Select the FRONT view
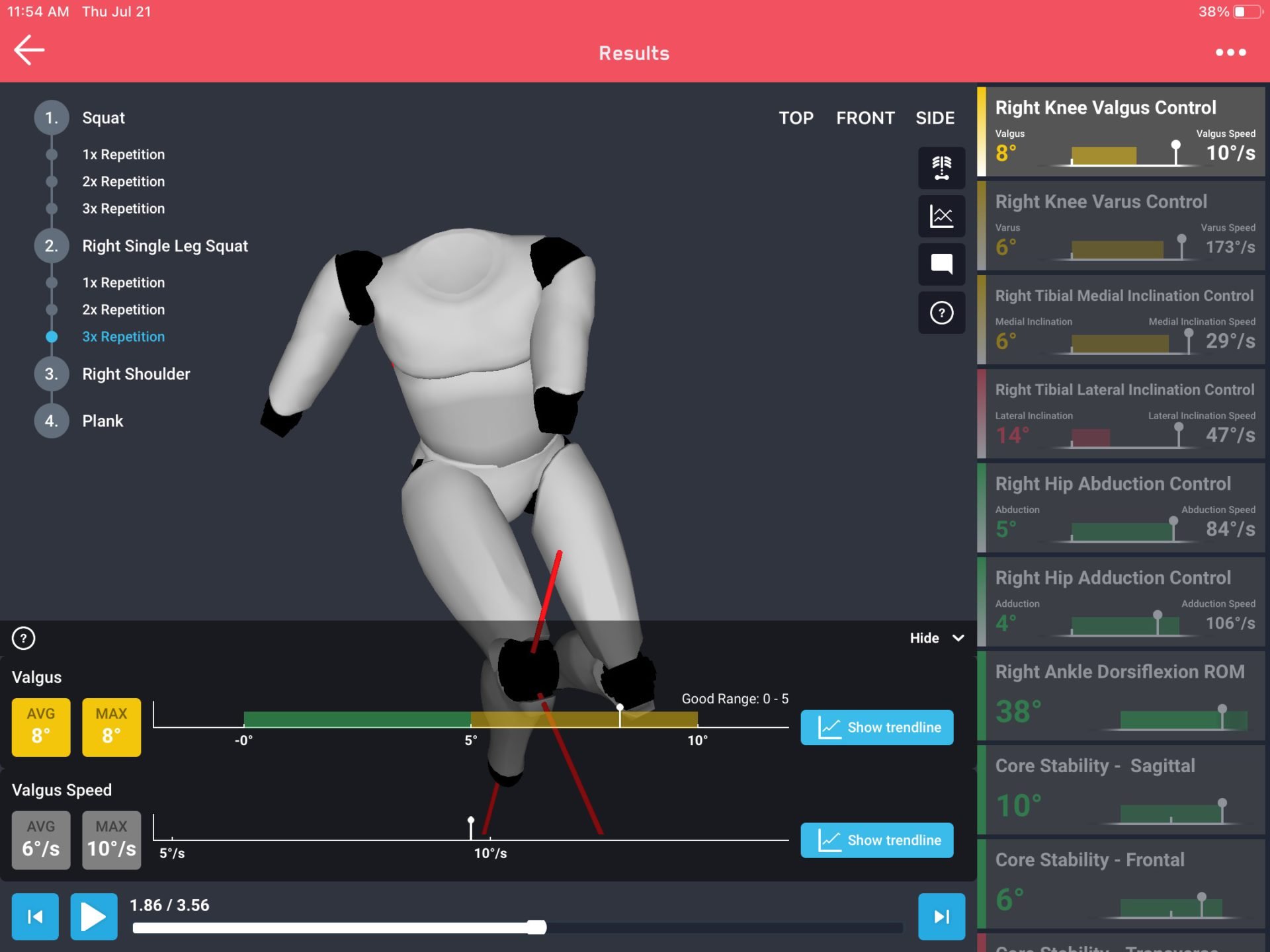 865,118
